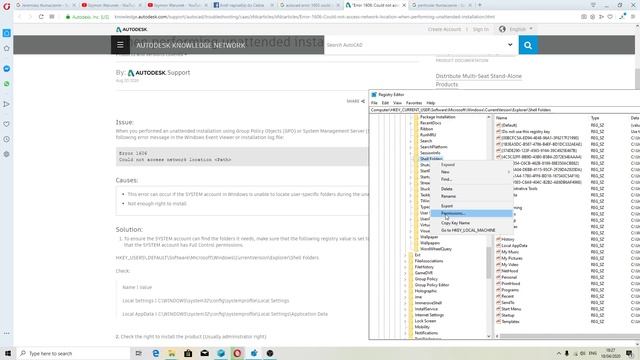Open File Explorer from the taskbar
This screenshot has height=360, width=640.
[x=172, y=353]
